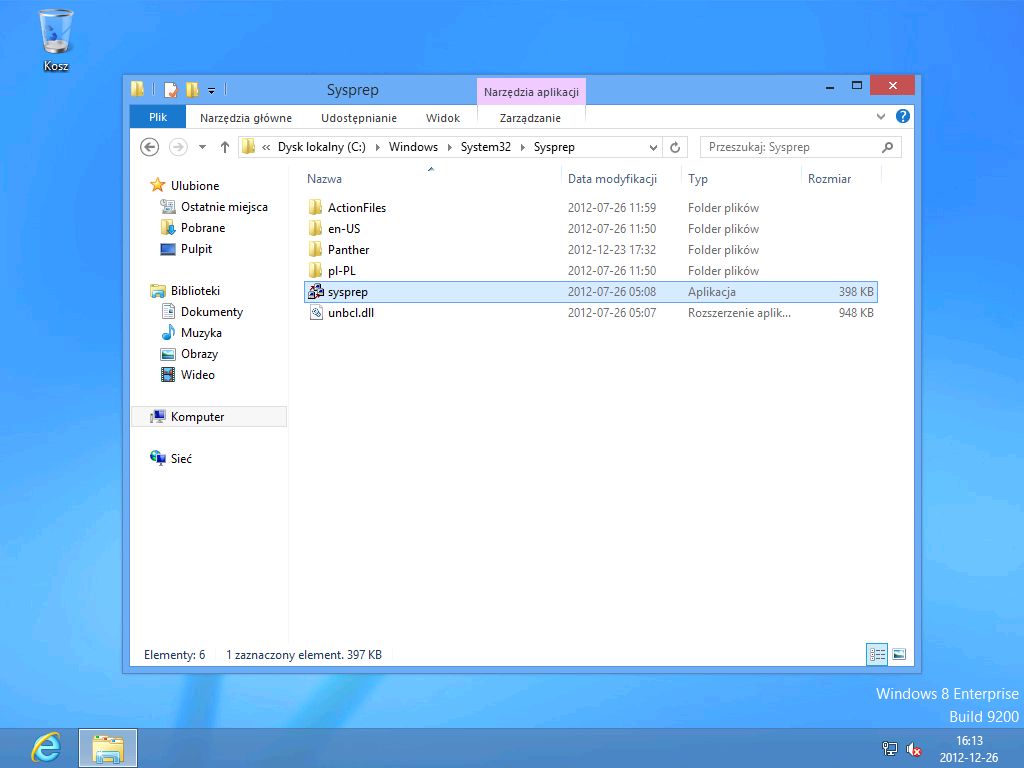Click the File Explorer taskbar button

click(108, 748)
